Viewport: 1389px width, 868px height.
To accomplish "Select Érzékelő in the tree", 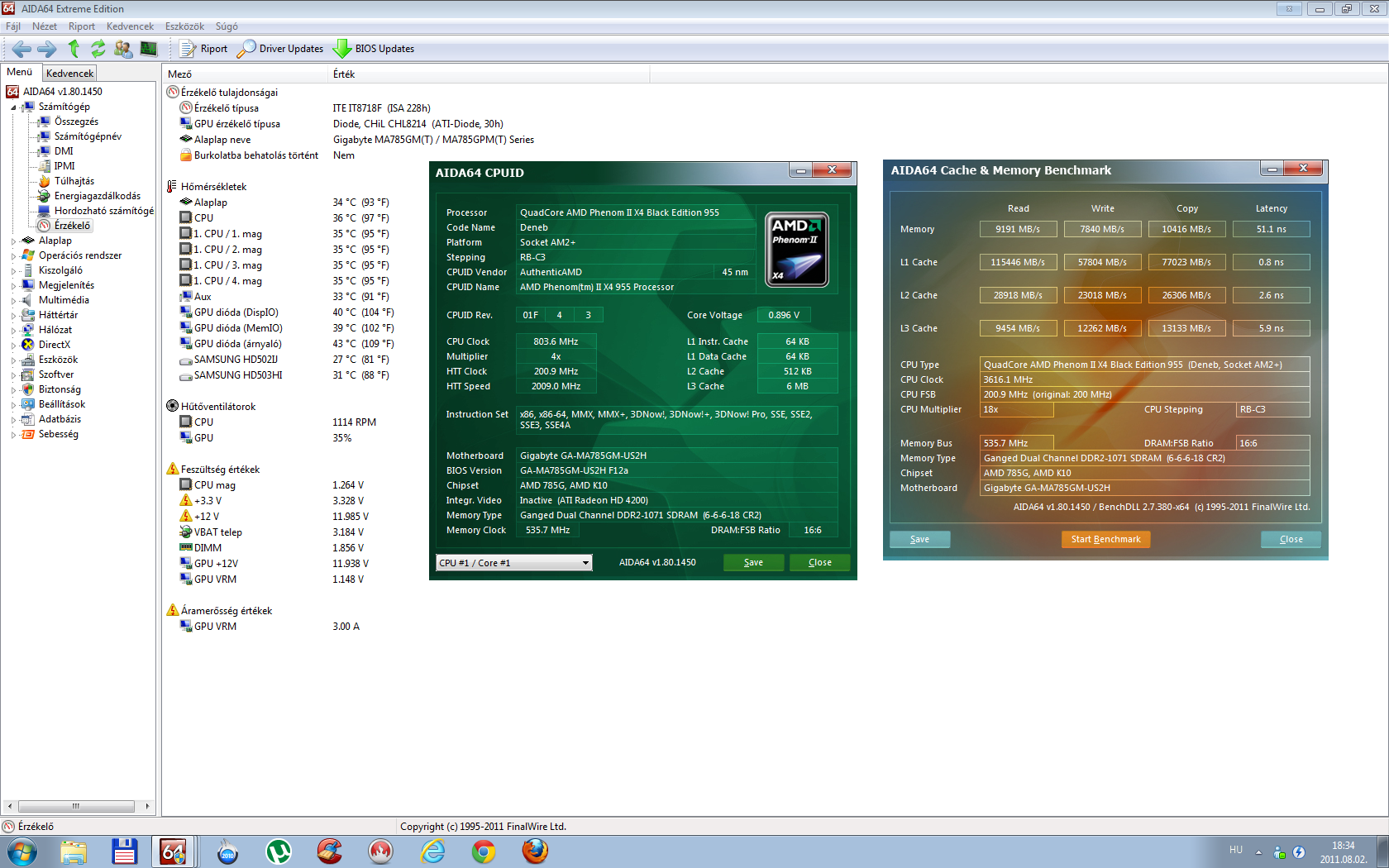I will click(72, 226).
